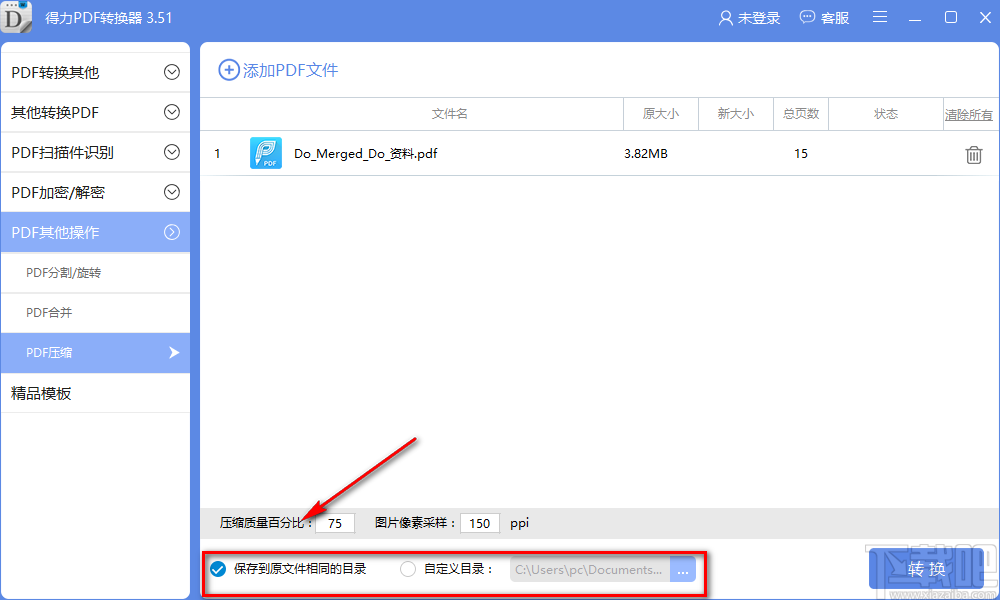Select PDF压缩 in sidebar
This screenshot has width=1000, height=600.
point(96,353)
